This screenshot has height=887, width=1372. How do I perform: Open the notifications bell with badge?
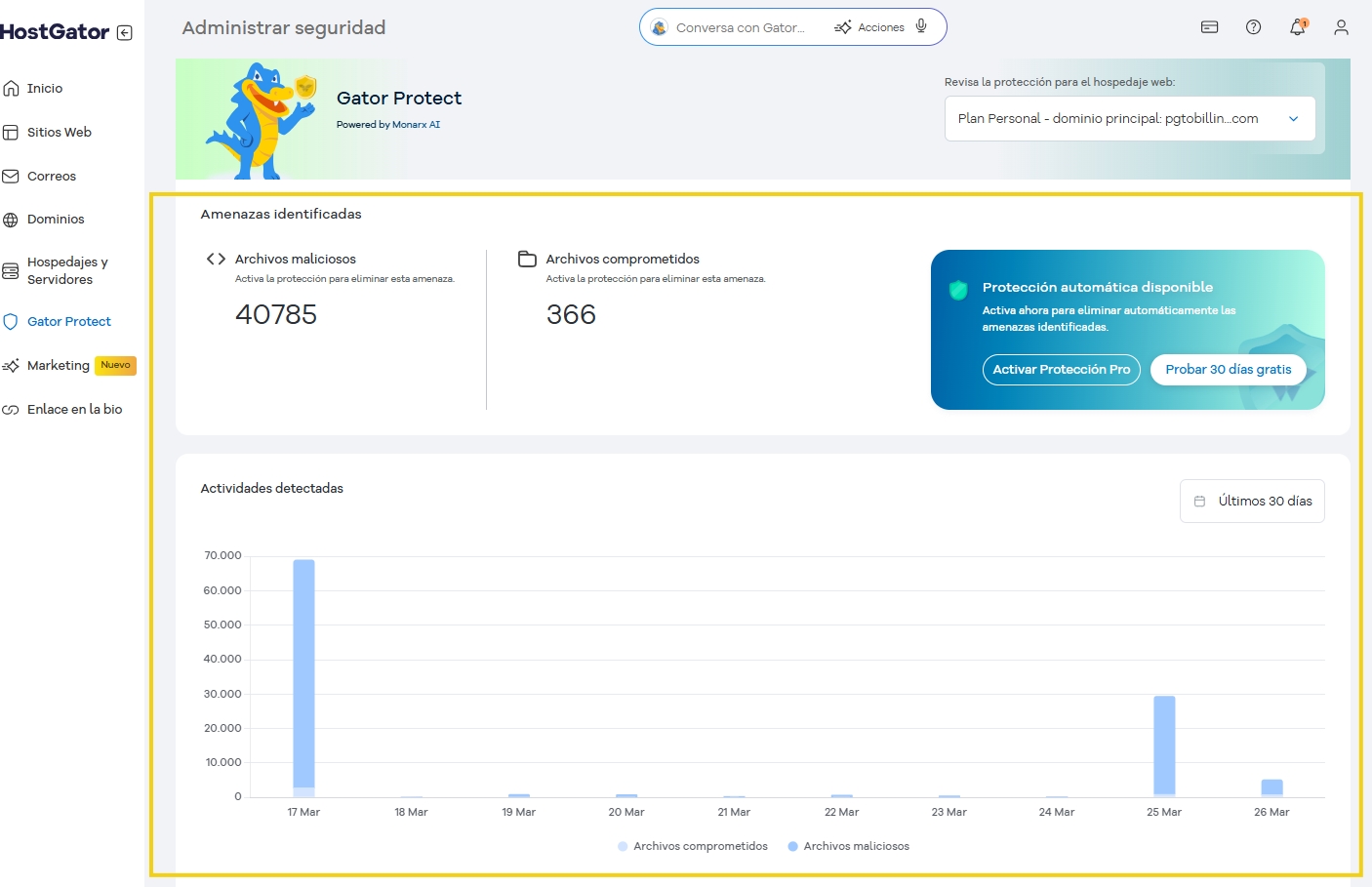tap(1297, 27)
